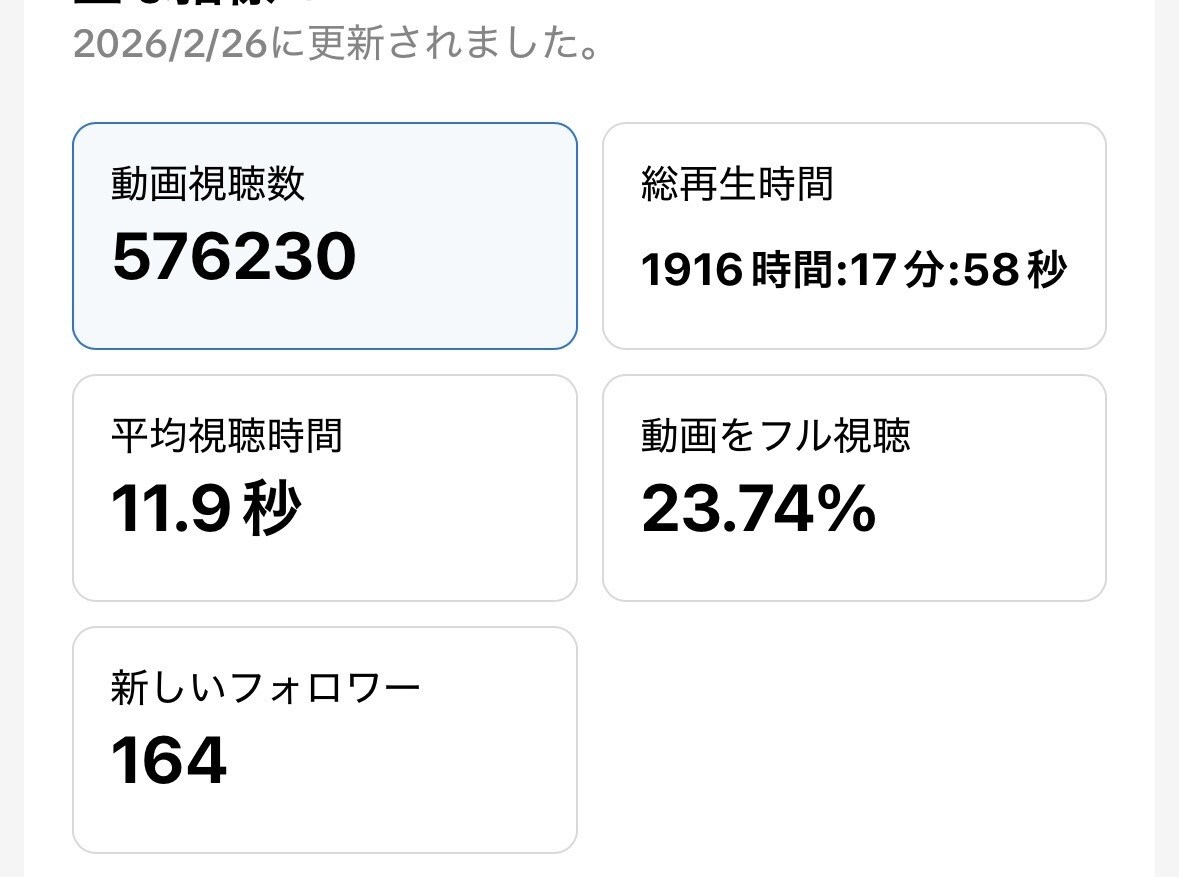Click the 23.74% full-view rate value
1179x877 pixels.
point(759,509)
